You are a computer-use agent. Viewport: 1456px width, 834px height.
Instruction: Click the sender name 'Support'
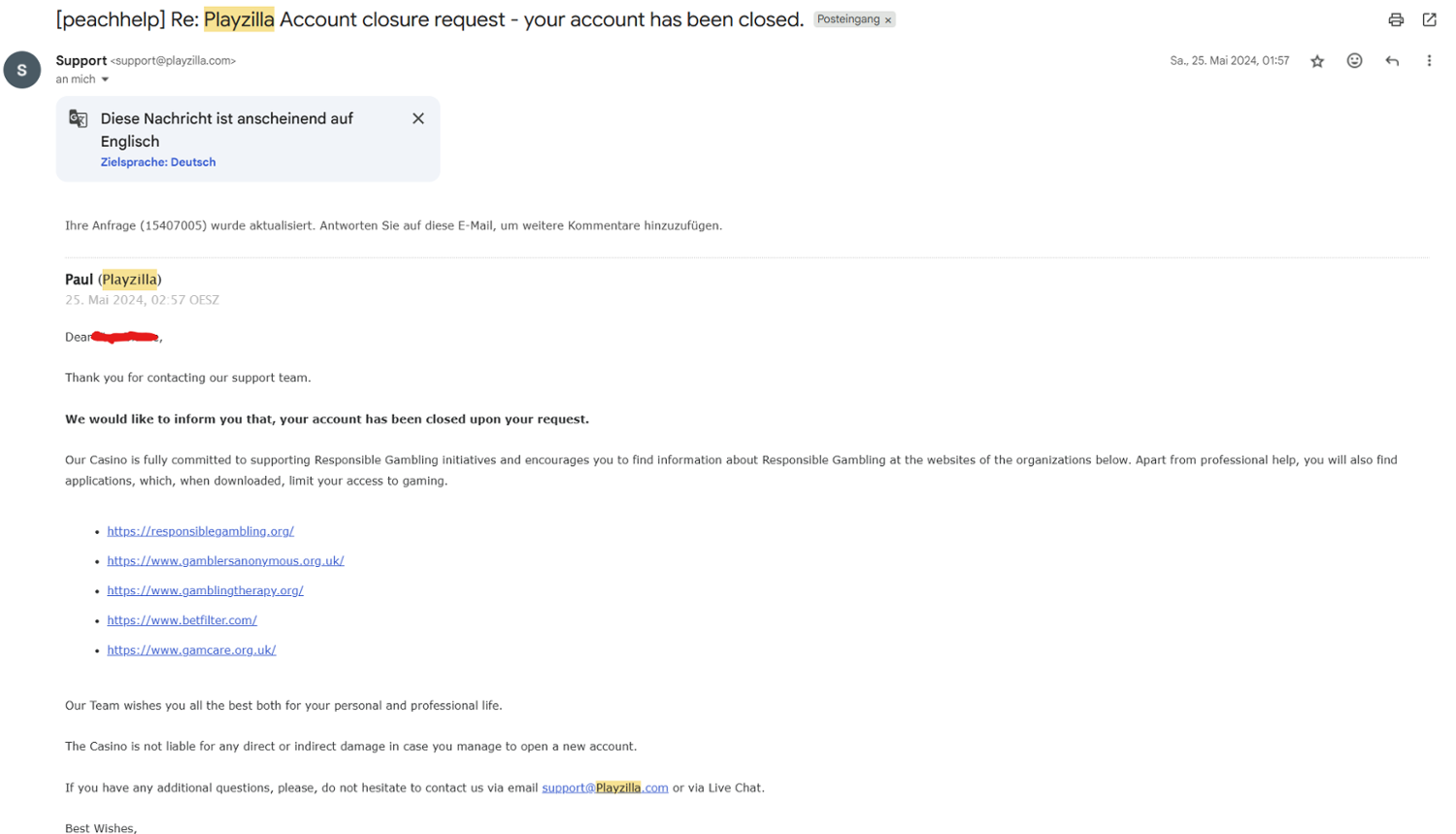pos(81,60)
